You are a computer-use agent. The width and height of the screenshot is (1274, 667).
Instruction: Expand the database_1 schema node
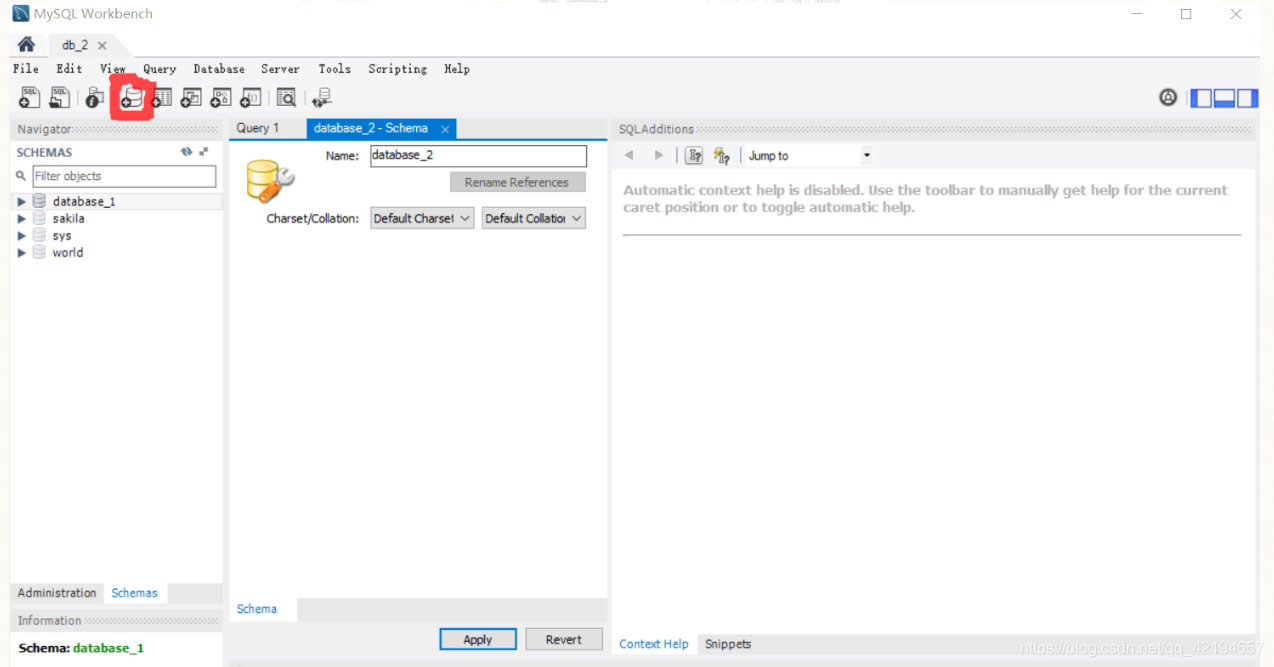[22, 202]
